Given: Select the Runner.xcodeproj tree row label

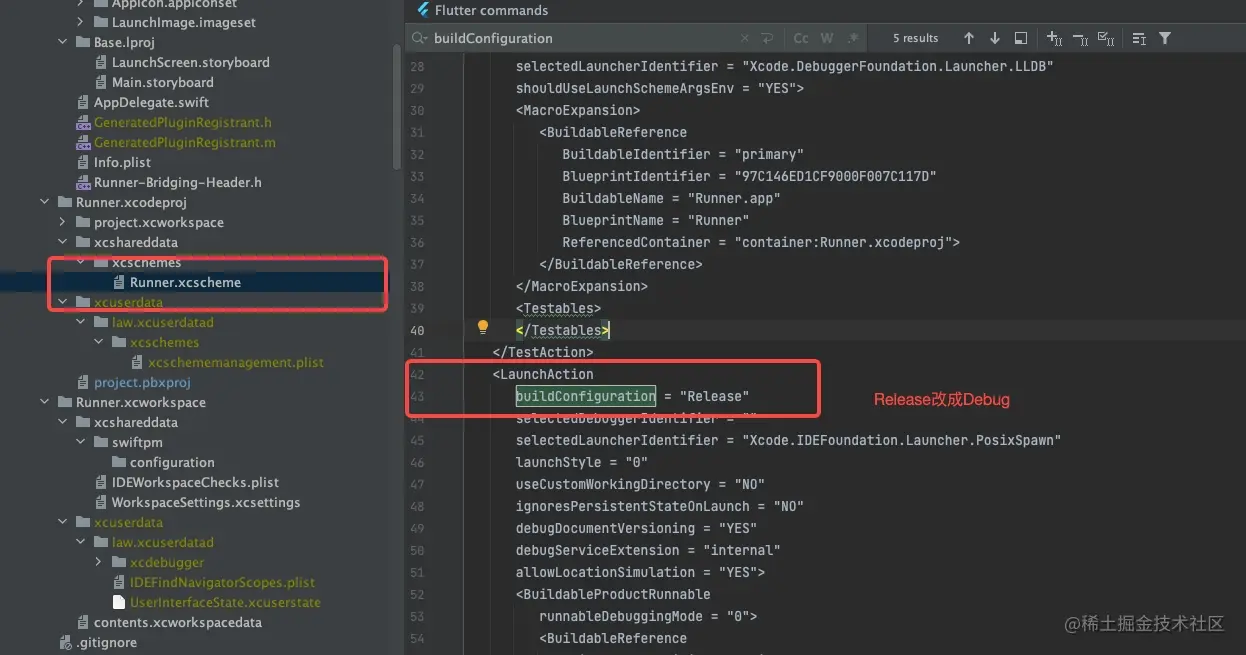Looking at the screenshot, I should 131,202.
